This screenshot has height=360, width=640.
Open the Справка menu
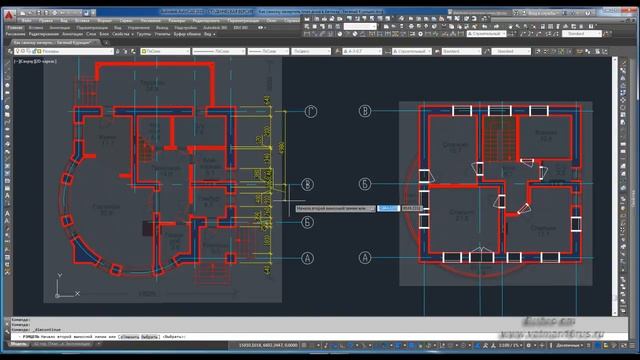[291, 20]
